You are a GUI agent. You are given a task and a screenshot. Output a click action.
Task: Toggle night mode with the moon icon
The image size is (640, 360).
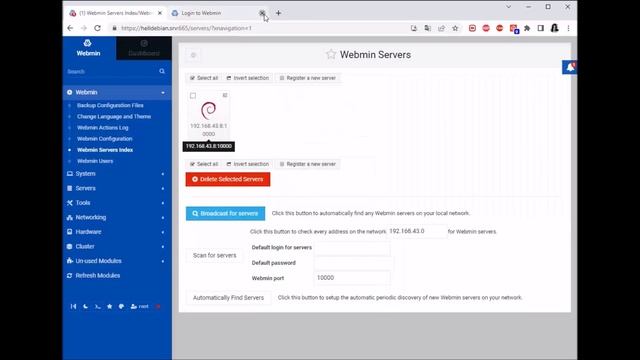85,306
